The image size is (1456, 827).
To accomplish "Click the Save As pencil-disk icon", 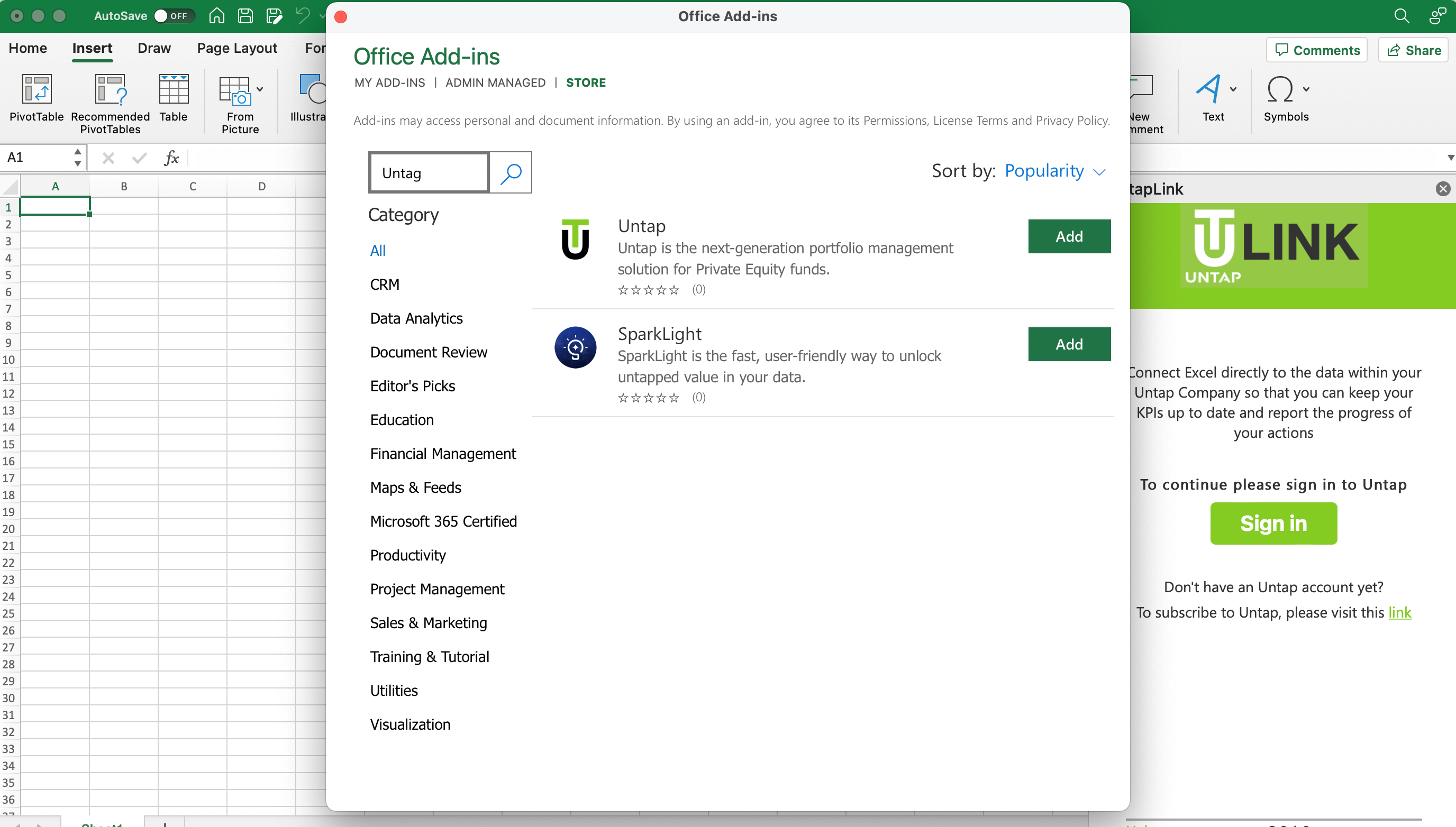I will pyautogui.click(x=274, y=16).
